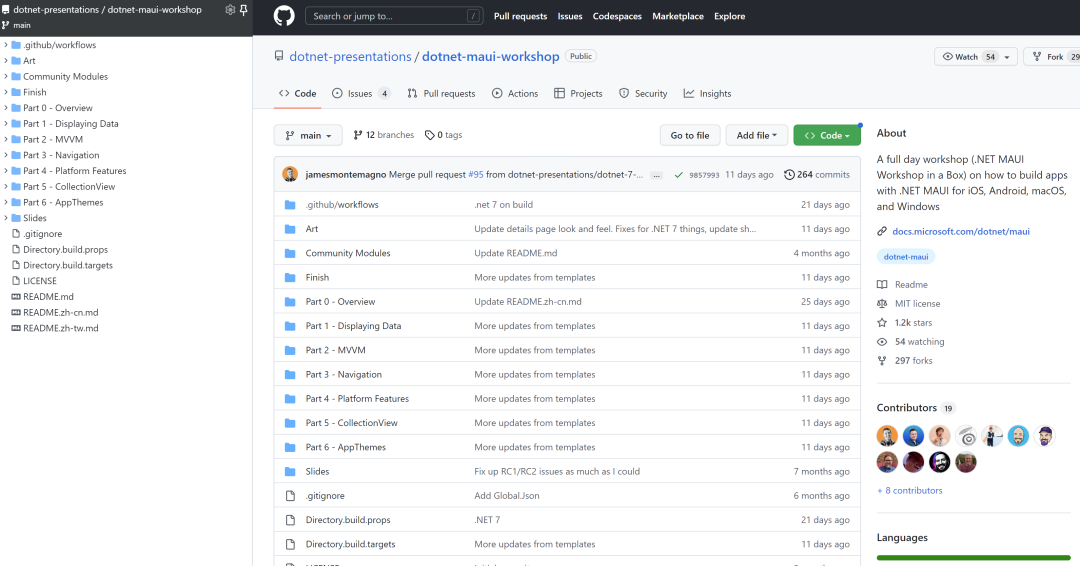Screen dimensions: 1080x566
Task: Click the first contributor avatar
Action: (x=887, y=436)
